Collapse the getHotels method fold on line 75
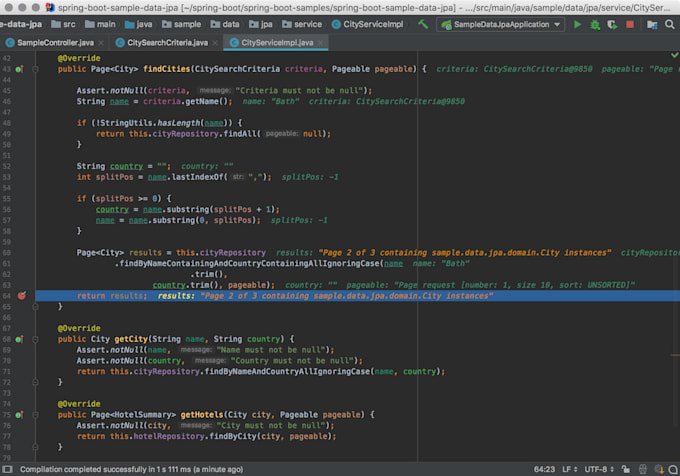 click(36, 415)
